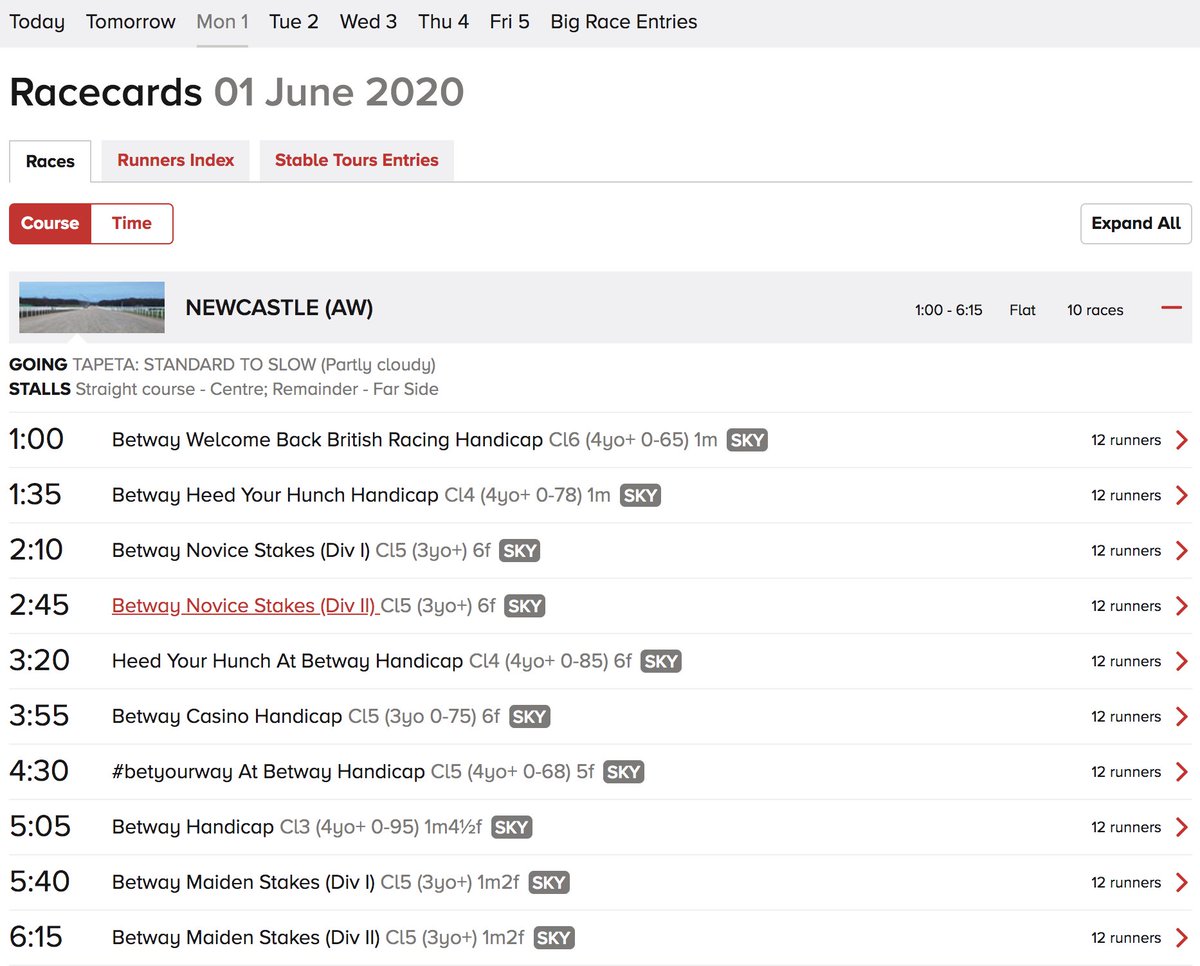The image size is (1200, 966).
Task: Go to Today's racecards
Action: [x=37, y=22]
